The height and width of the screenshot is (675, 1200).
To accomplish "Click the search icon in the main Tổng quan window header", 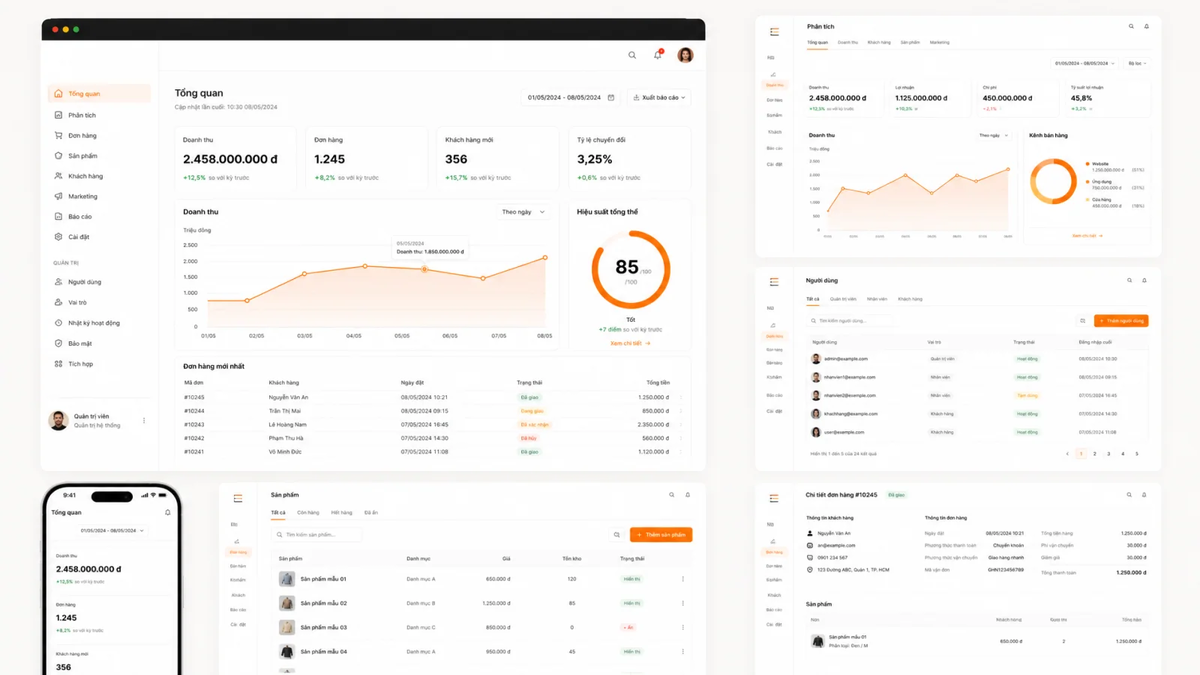I will pyautogui.click(x=632, y=55).
